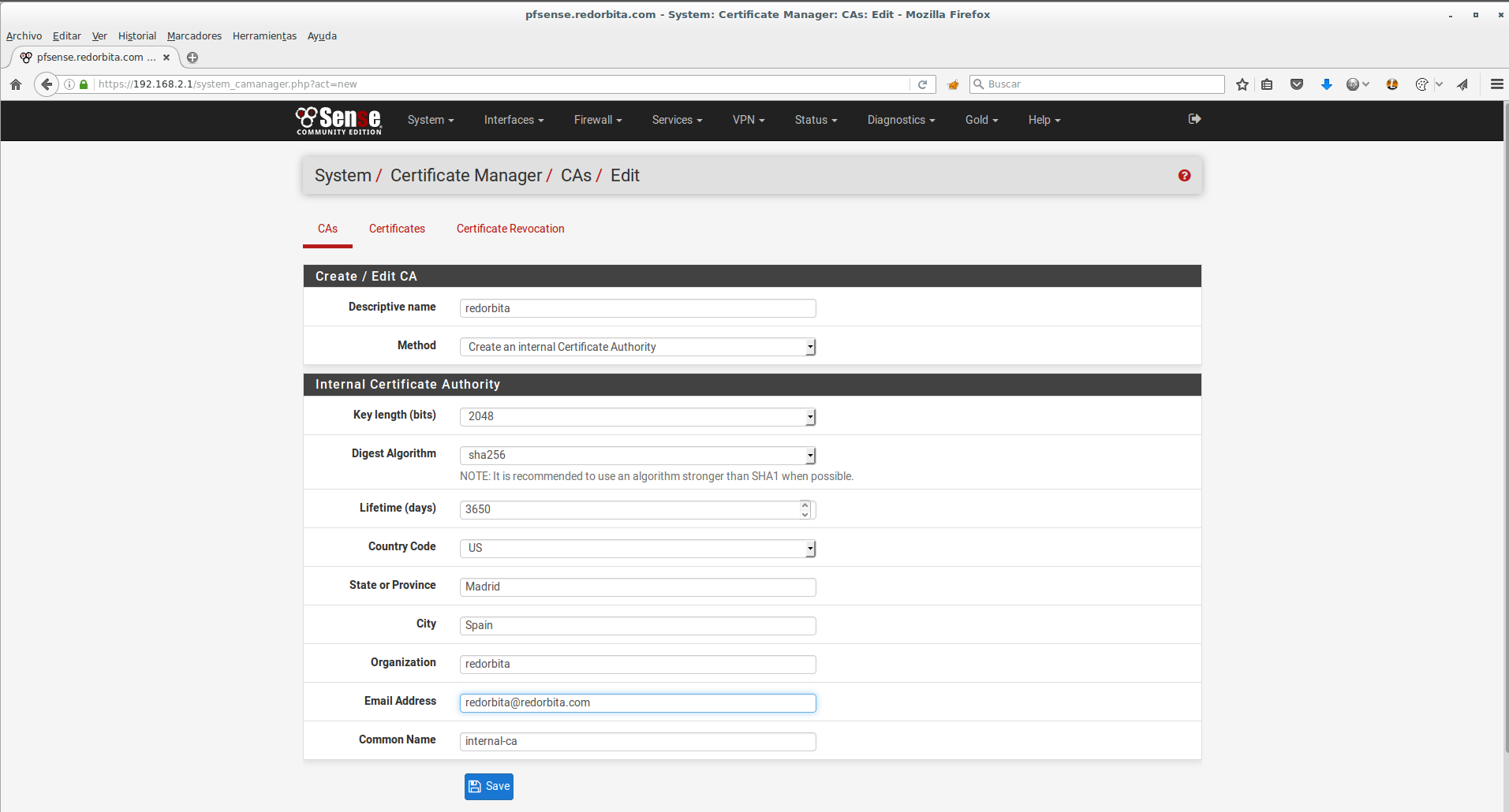Switch to the Certificates tab
1509x812 pixels.
coord(397,229)
